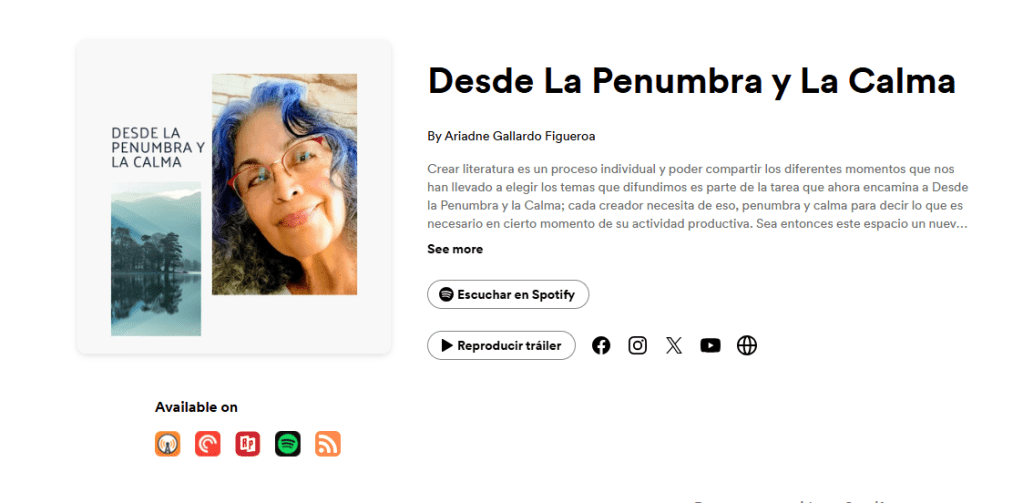1023x503 pixels.
Task: Click the Desde La Penumbra y La Calma title
Action: click(x=692, y=81)
